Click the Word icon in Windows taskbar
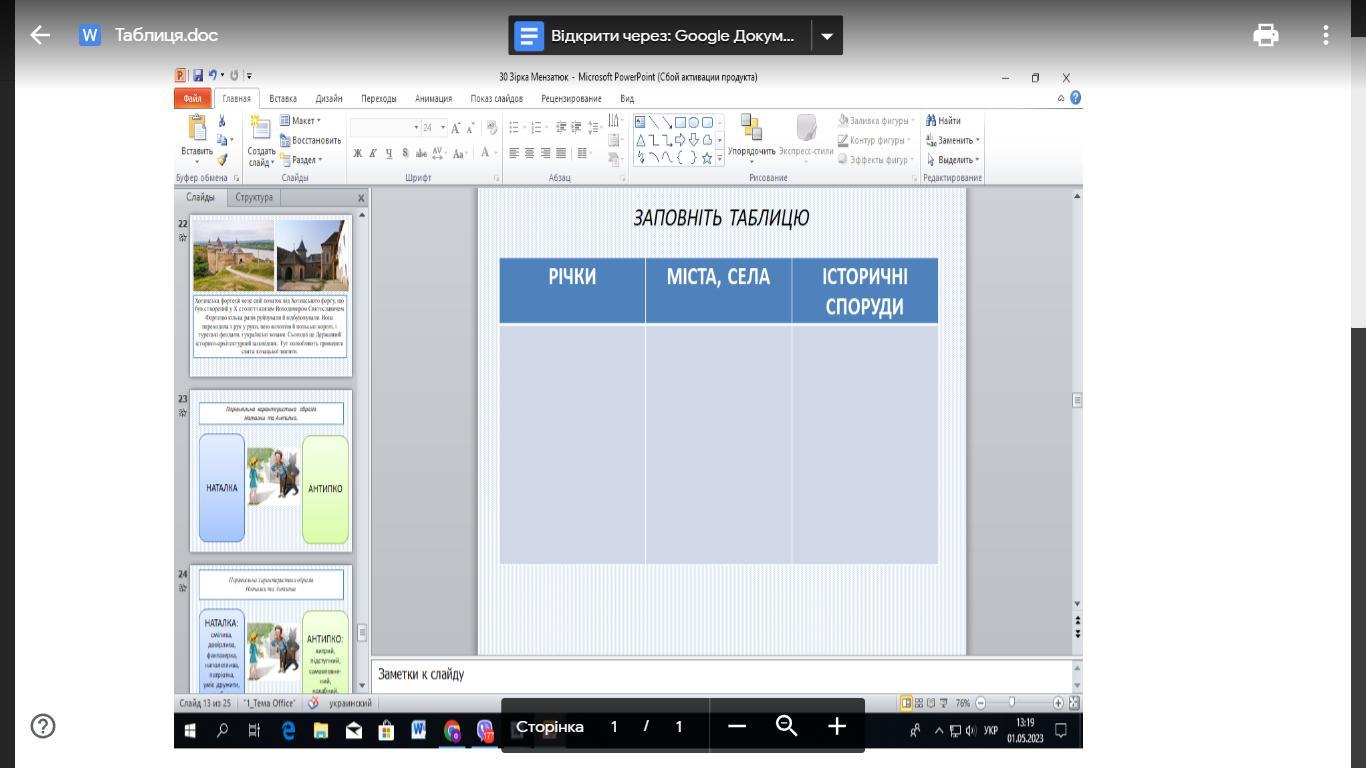 tap(418, 731)
